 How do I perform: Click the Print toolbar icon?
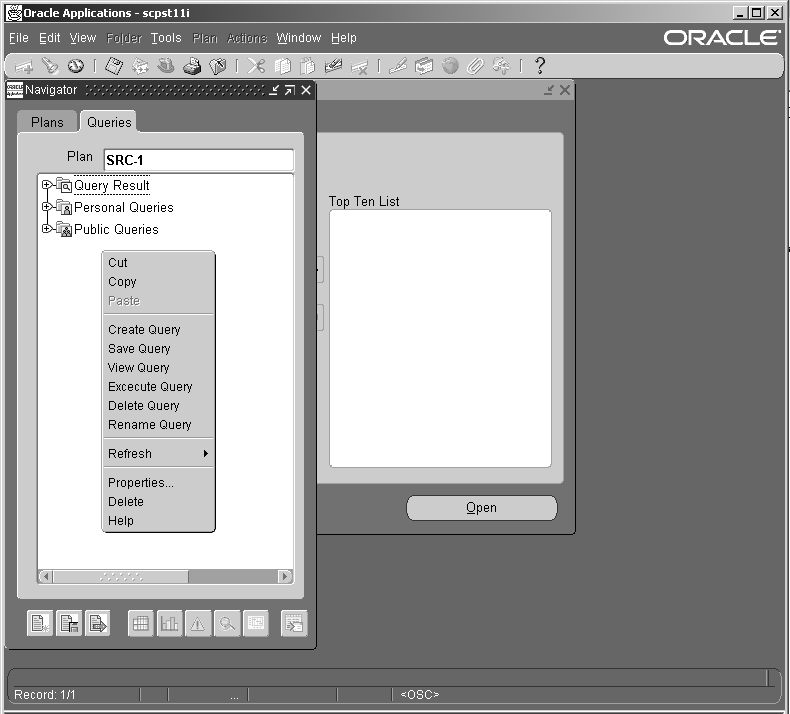click(192, 66)
